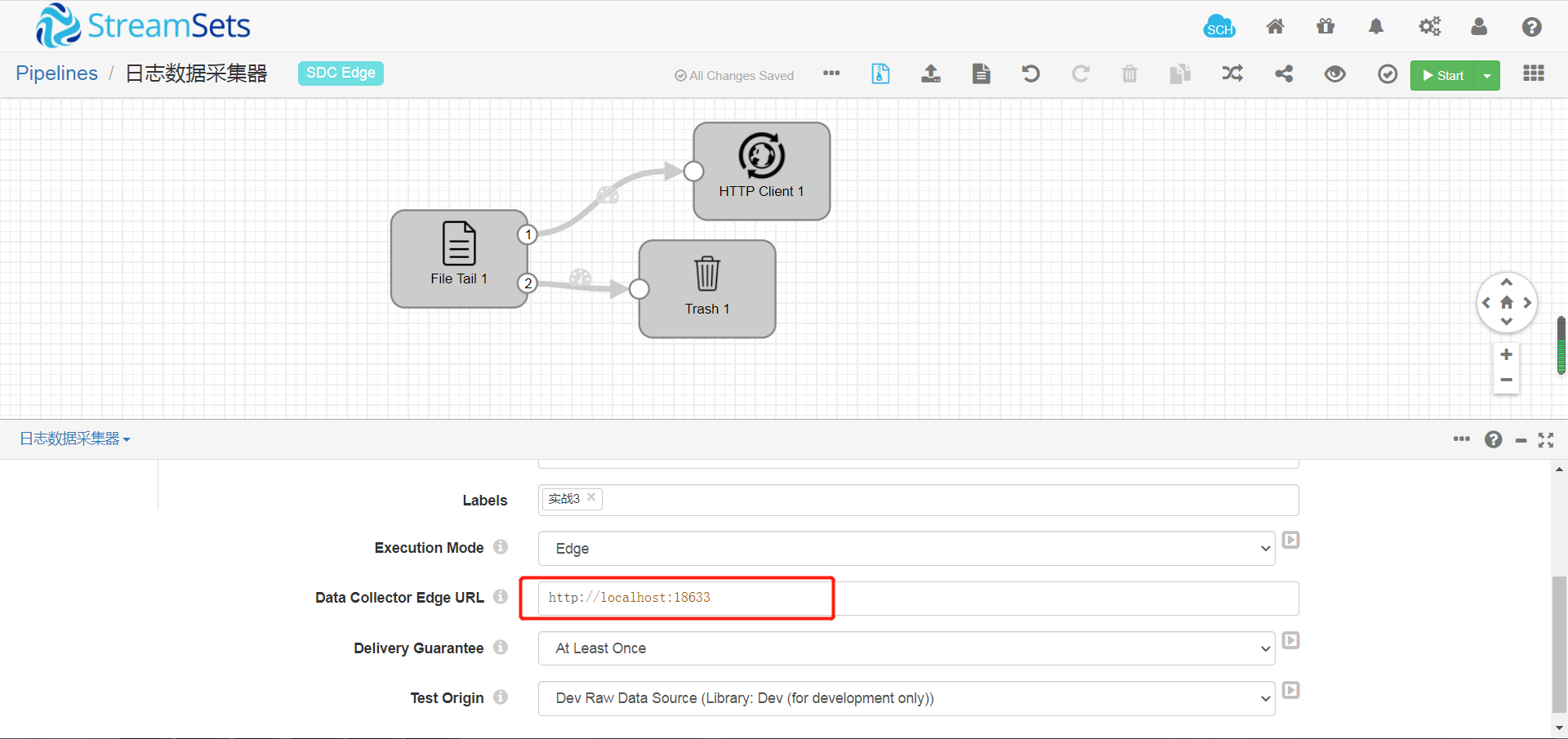Pan canvas right with arrow
Image resolution: width=1568 pixels, height=739 pixels.
click(1527, 303)
